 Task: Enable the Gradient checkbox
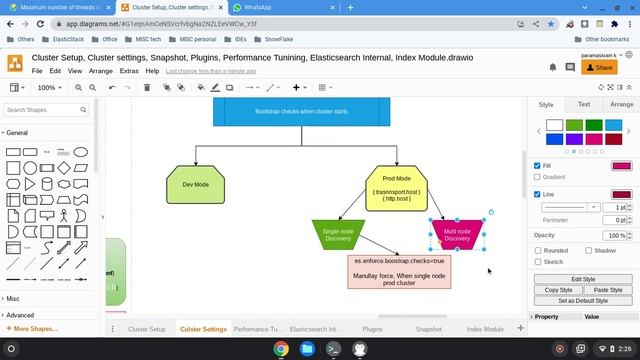pyautogui.click(x=537, y=177)
